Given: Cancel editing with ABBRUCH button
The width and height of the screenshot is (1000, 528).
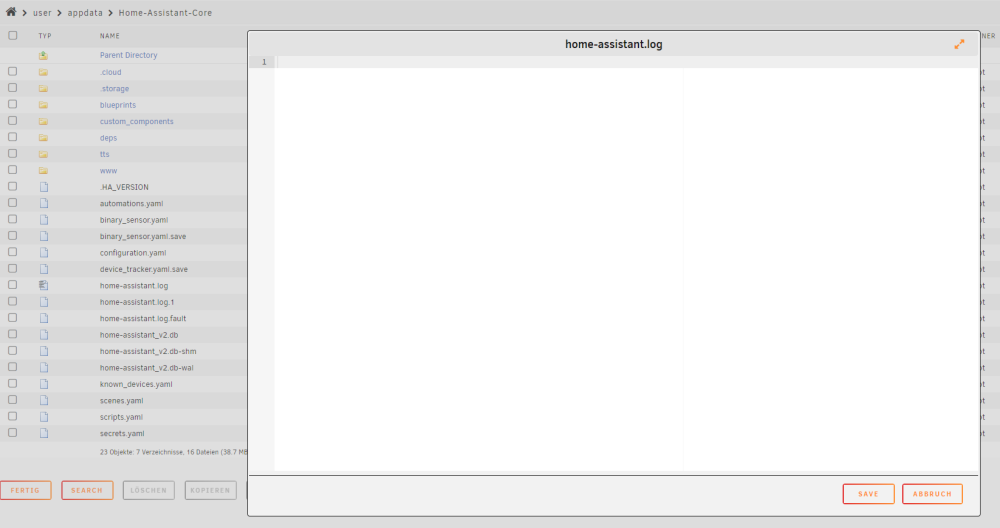Looking at the screenshot, I should (932, 494).
